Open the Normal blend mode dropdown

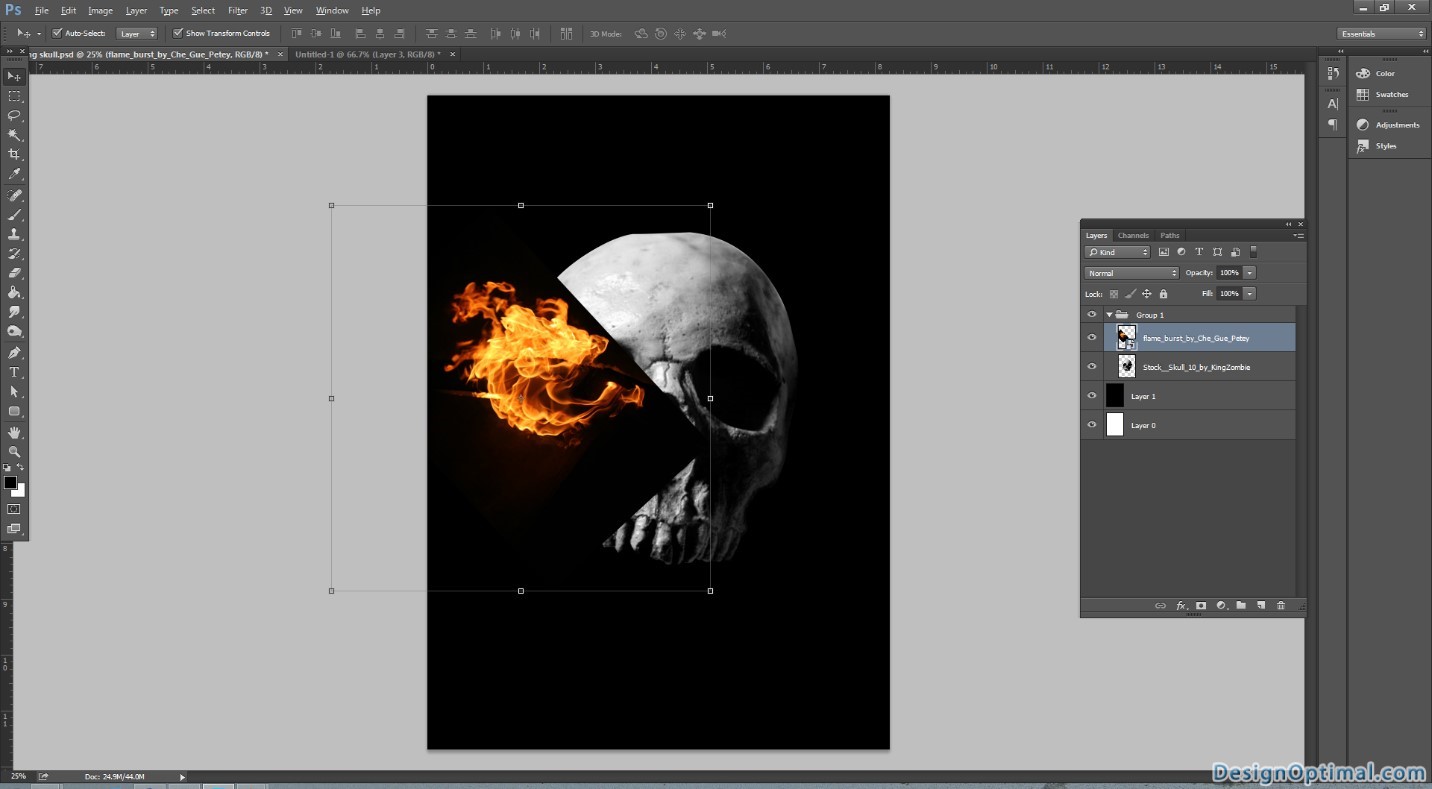point(1132,273)
